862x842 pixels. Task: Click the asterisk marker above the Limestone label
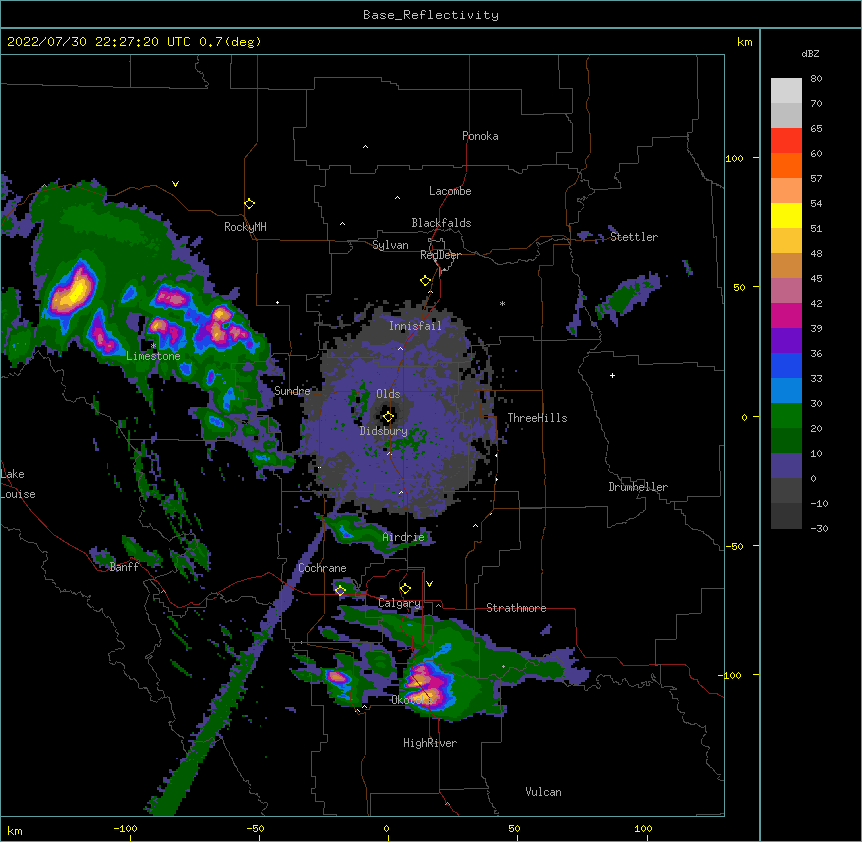tap(153, 346)
